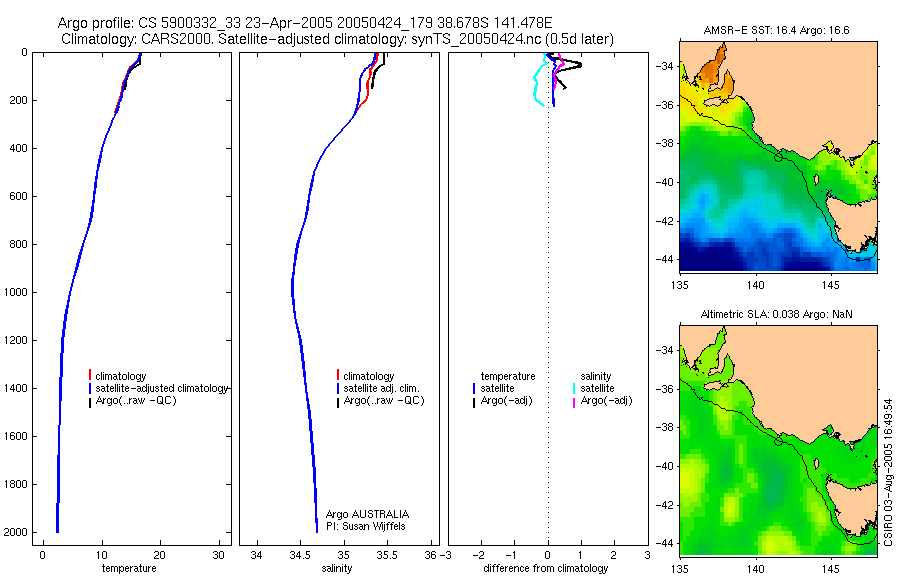Image resolution: width=900 pixels, height=580 pixels.
Task: Click the temperature x-axis label
Action: [129, 568]
